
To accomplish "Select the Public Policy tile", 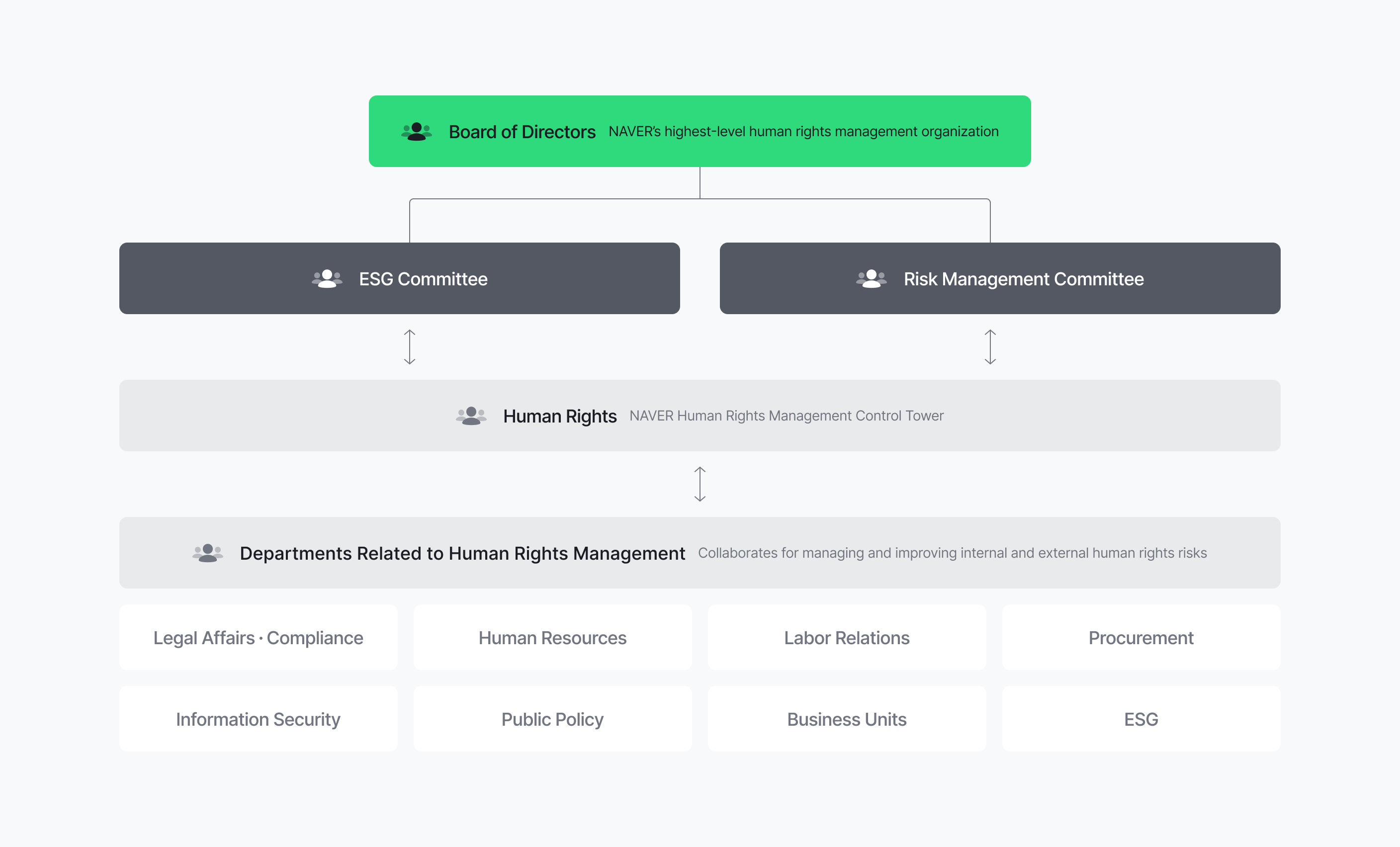I will click(x=552, y=719).
